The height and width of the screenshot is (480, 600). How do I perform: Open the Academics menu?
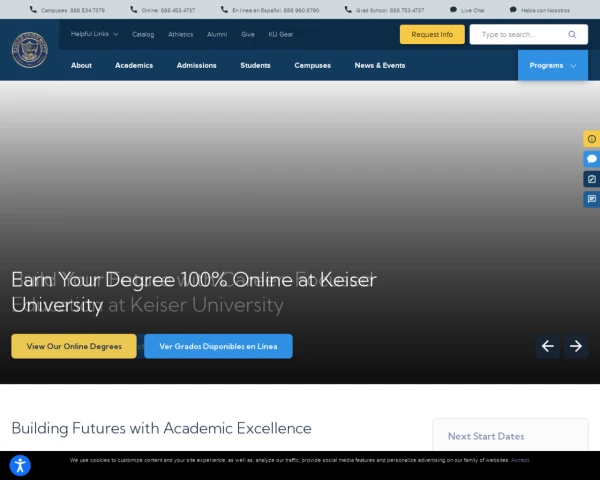click(x=134, y=65)
